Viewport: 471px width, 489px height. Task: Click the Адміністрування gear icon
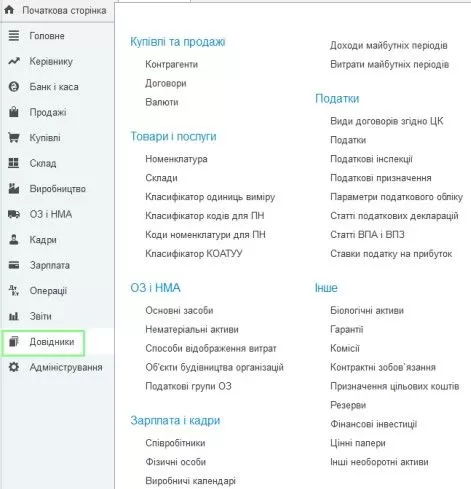point(14,367)
